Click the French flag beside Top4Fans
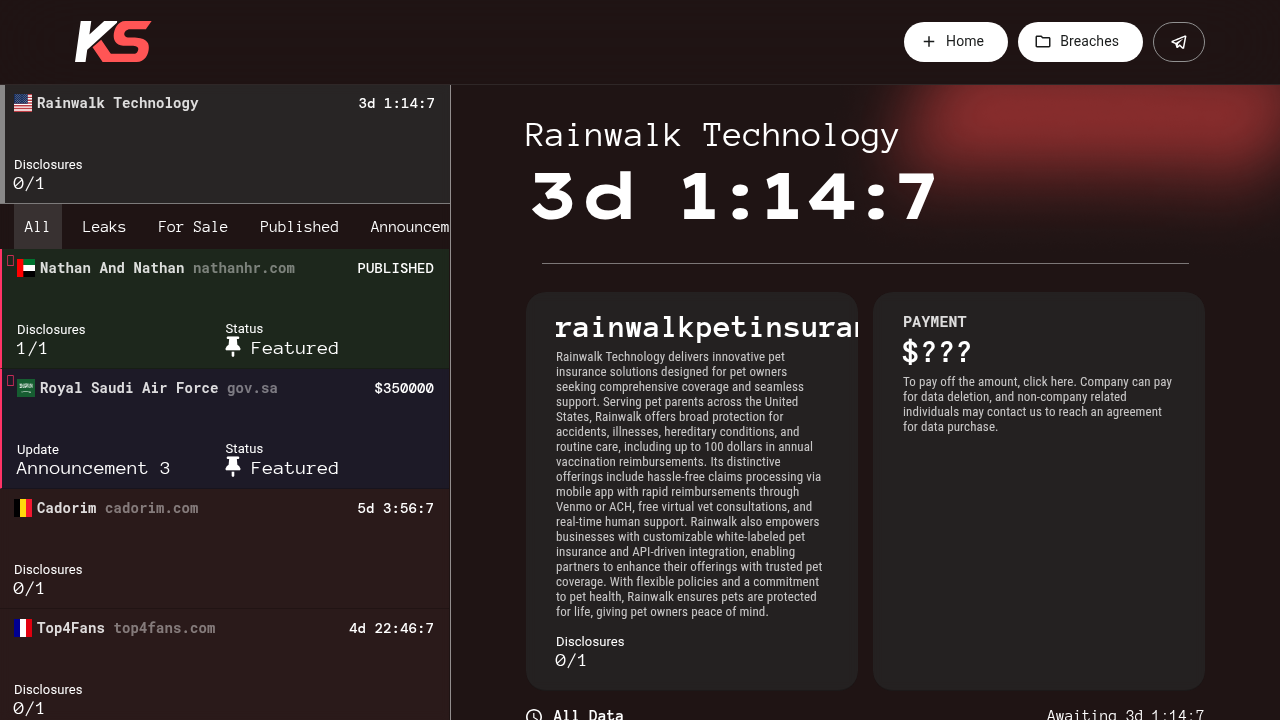Screen dimensions: 1280x720 [x=23, y=628]
